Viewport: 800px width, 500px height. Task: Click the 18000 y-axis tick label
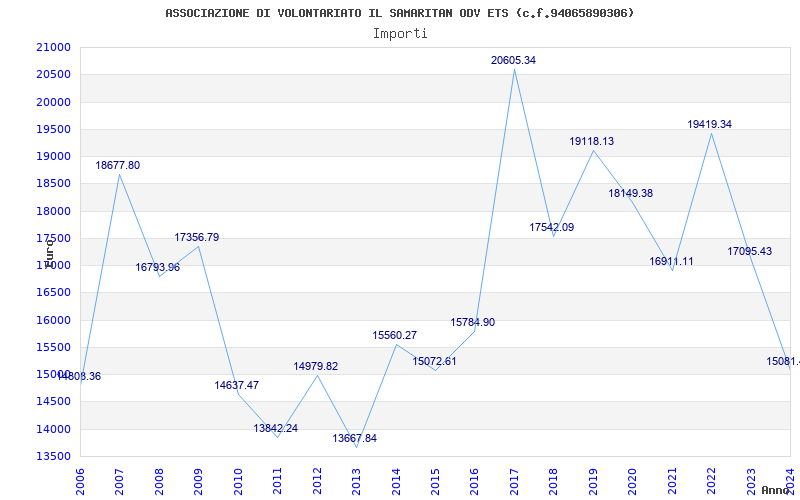[x=53, y=211]
